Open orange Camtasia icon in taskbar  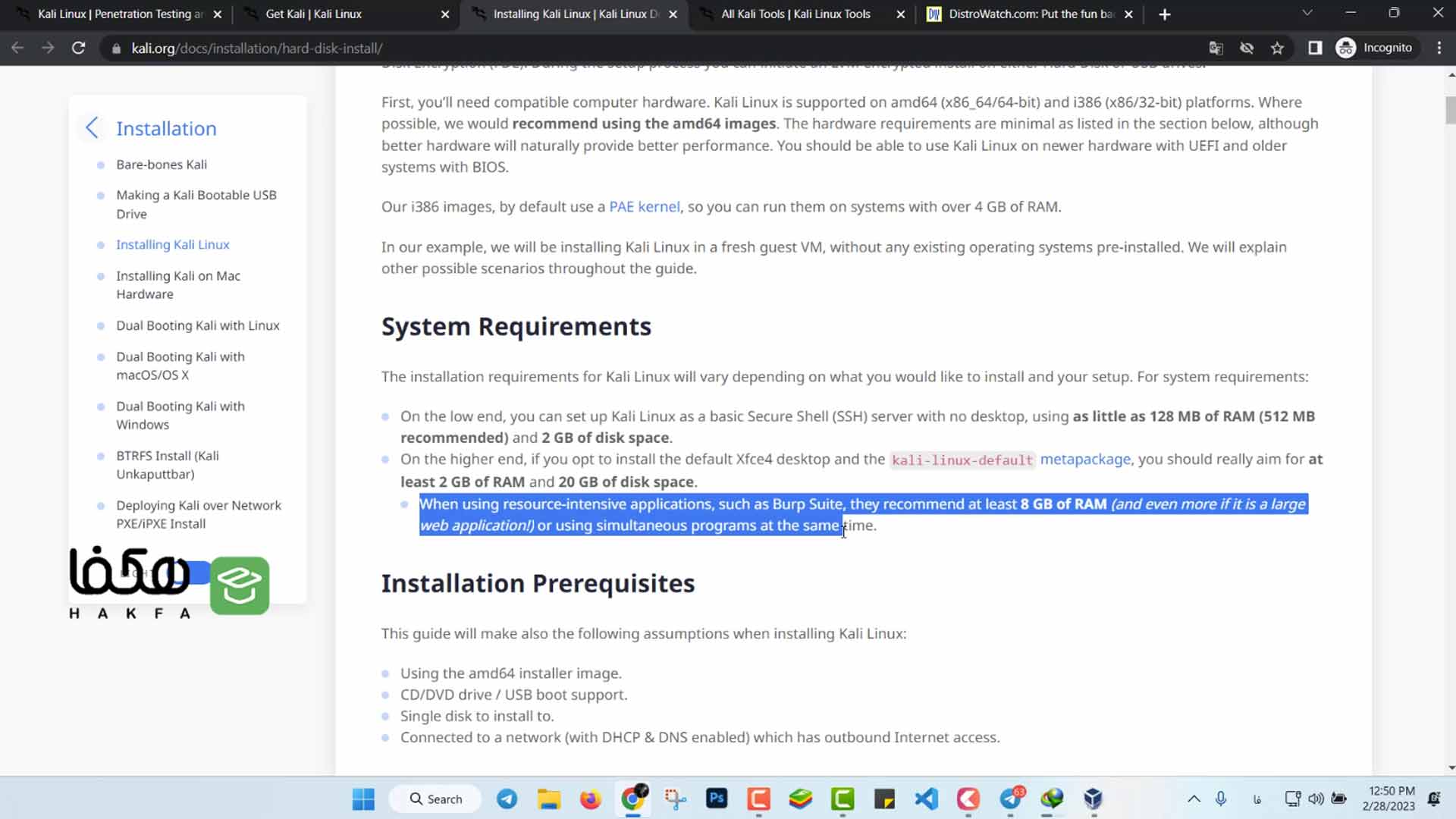click(758, 799)
